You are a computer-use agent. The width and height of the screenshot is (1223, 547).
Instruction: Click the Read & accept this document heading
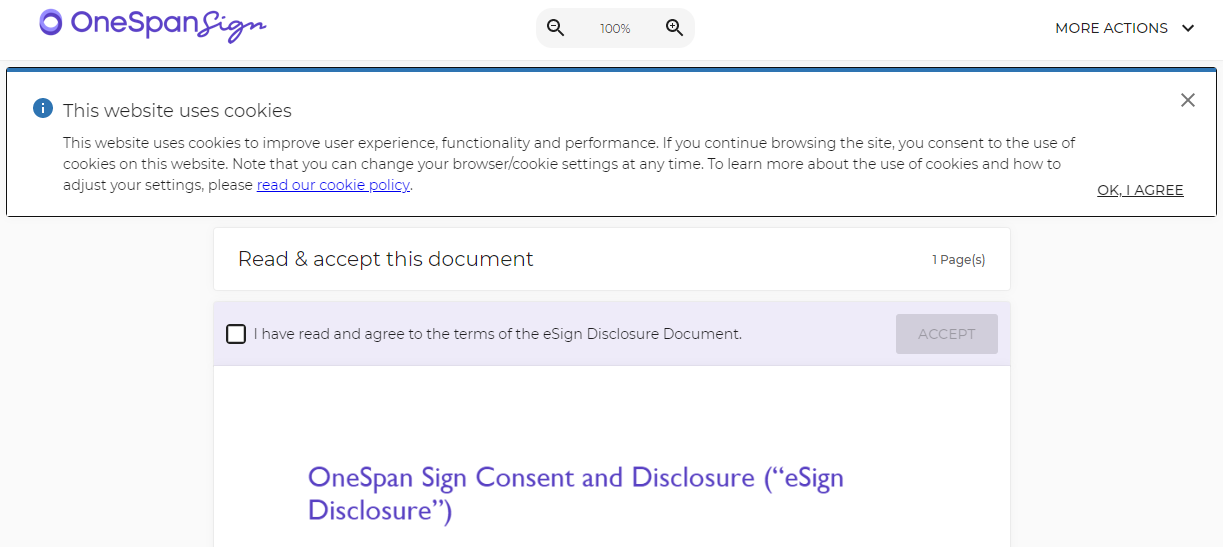pyautogui.click(x=385, y=259)
